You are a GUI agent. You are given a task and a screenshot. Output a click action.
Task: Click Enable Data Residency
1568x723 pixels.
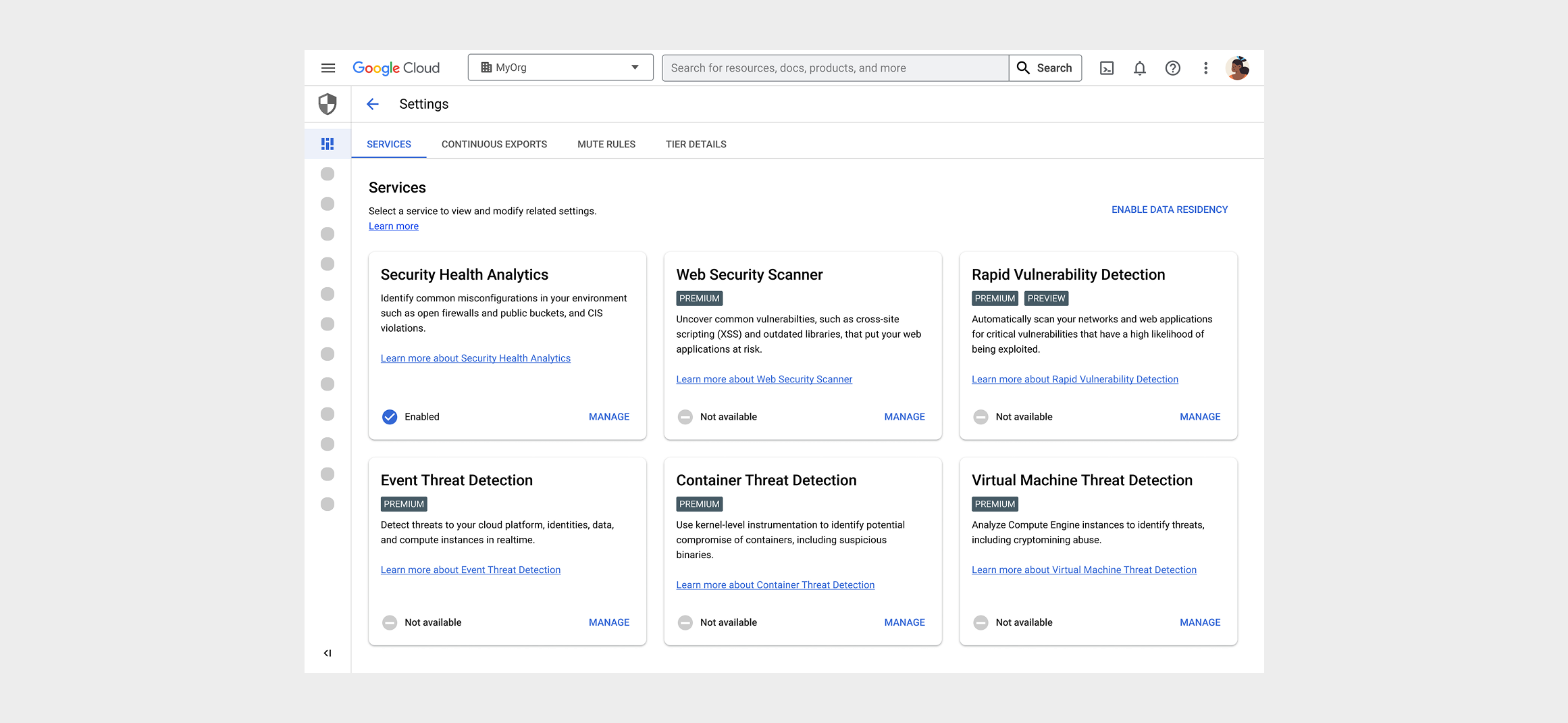click(x=1170, y=209)
